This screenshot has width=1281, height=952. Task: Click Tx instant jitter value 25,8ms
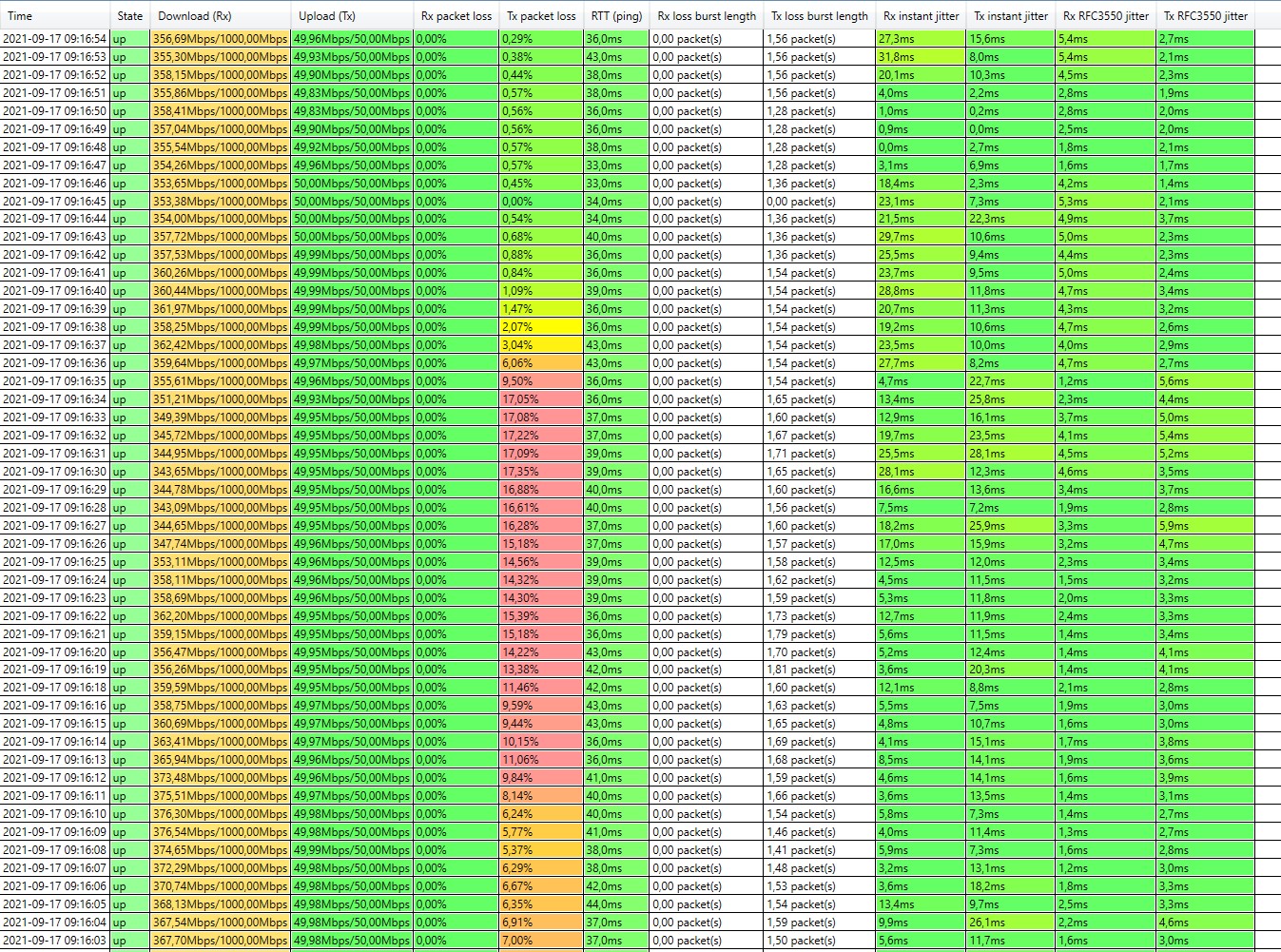(1011, 399)
